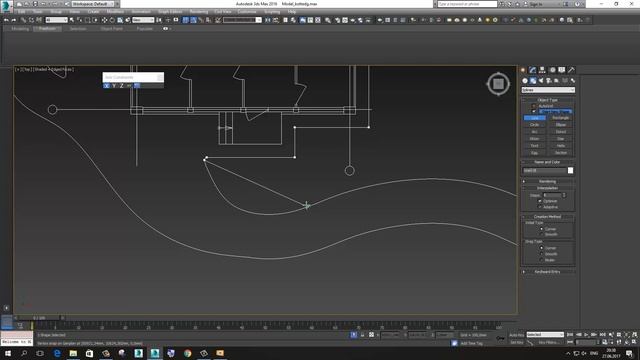The image size is (640, 360).
Task: Select the Lights category icon
Action: [x=541, y=80]
